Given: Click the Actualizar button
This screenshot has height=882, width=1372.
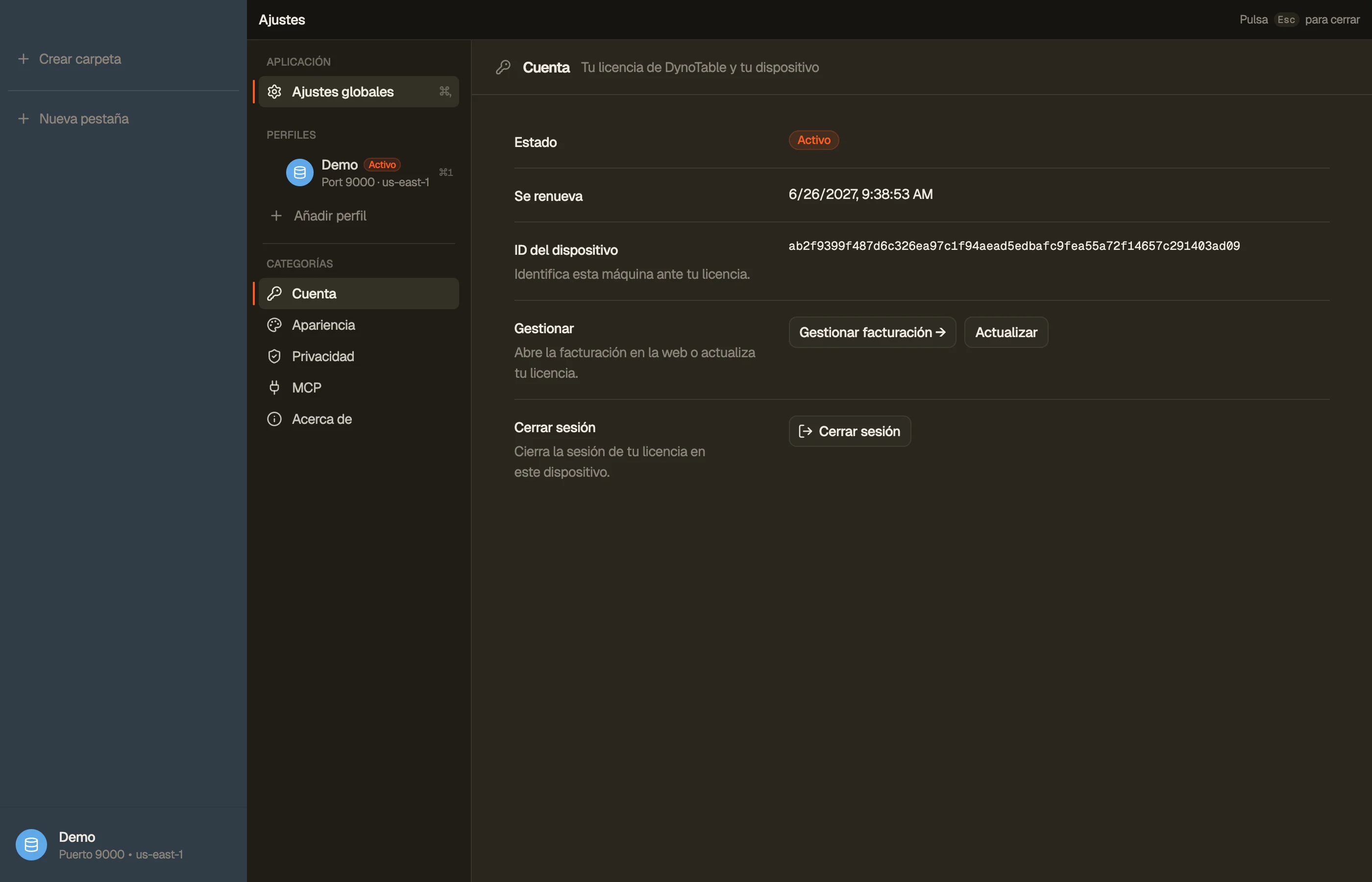Looking at the screenshot, I should tap(1006, 332).
